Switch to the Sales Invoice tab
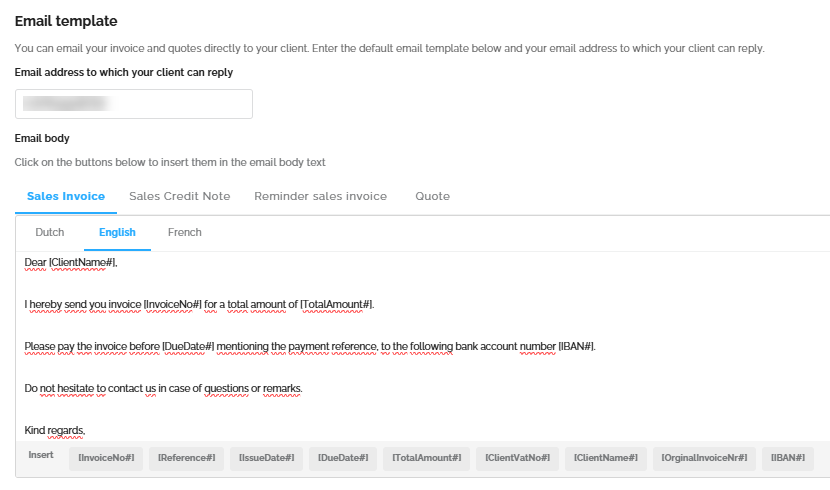Screen dimensions: 830x490 click(66, 196)
